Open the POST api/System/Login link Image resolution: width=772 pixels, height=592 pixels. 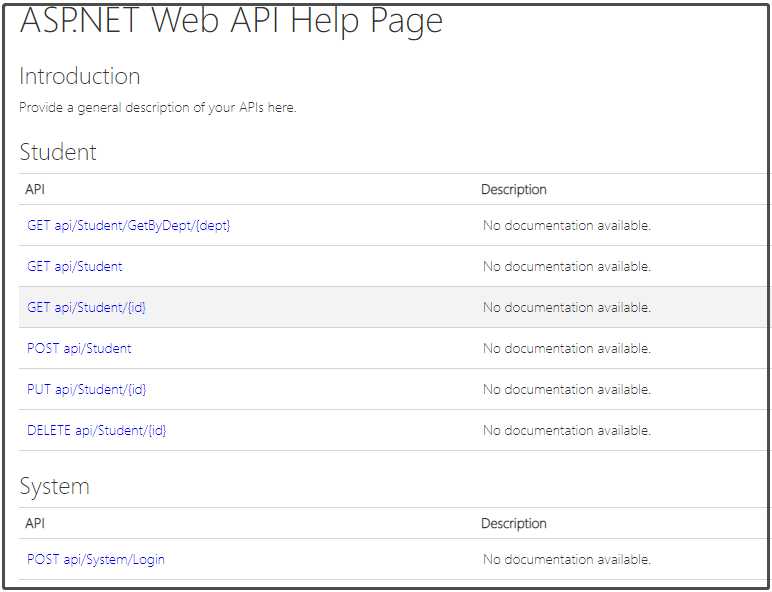pyautogui.click(x=96, y=559)
